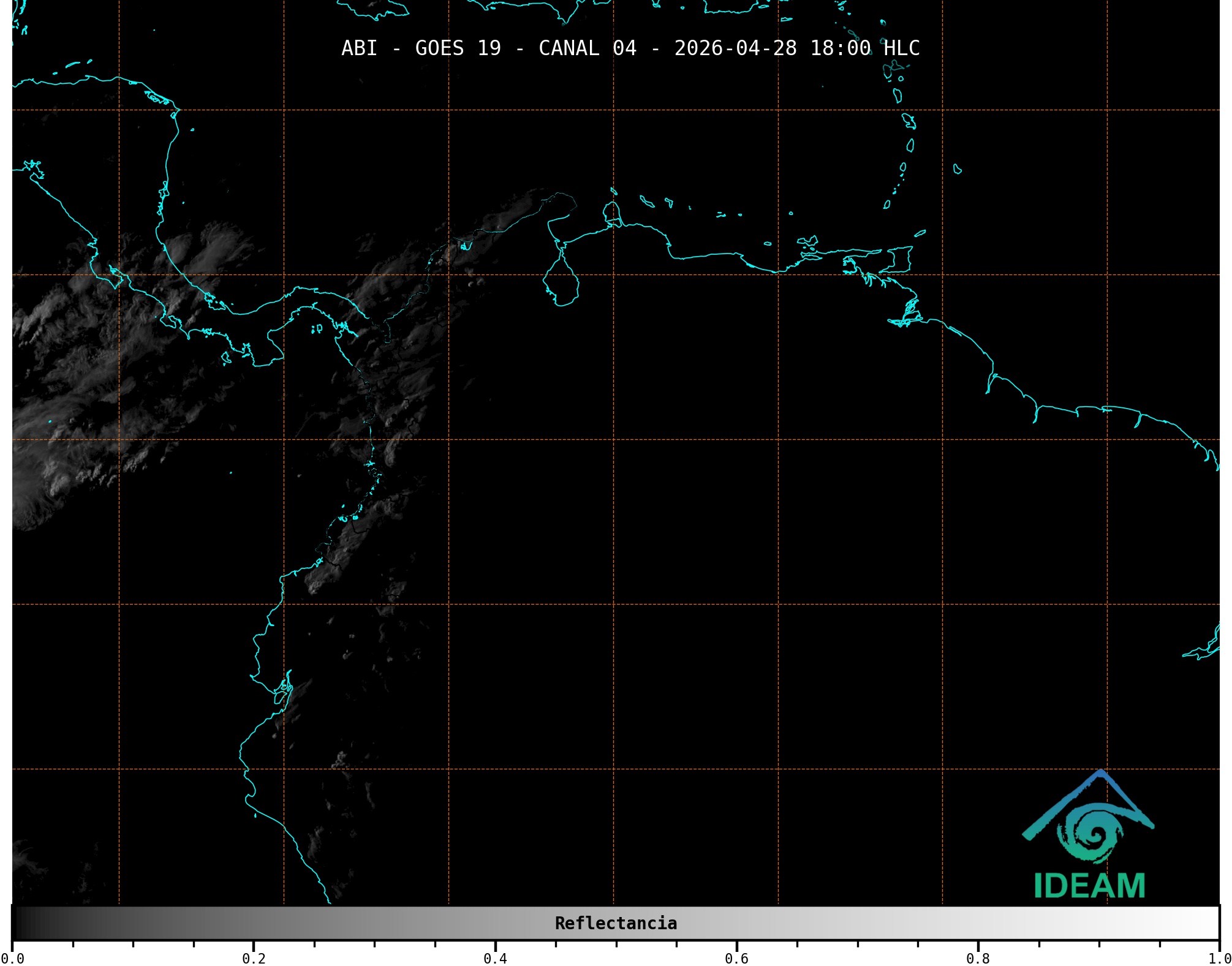Click the 0.6 tick label on colorbar

pos(736,959)
